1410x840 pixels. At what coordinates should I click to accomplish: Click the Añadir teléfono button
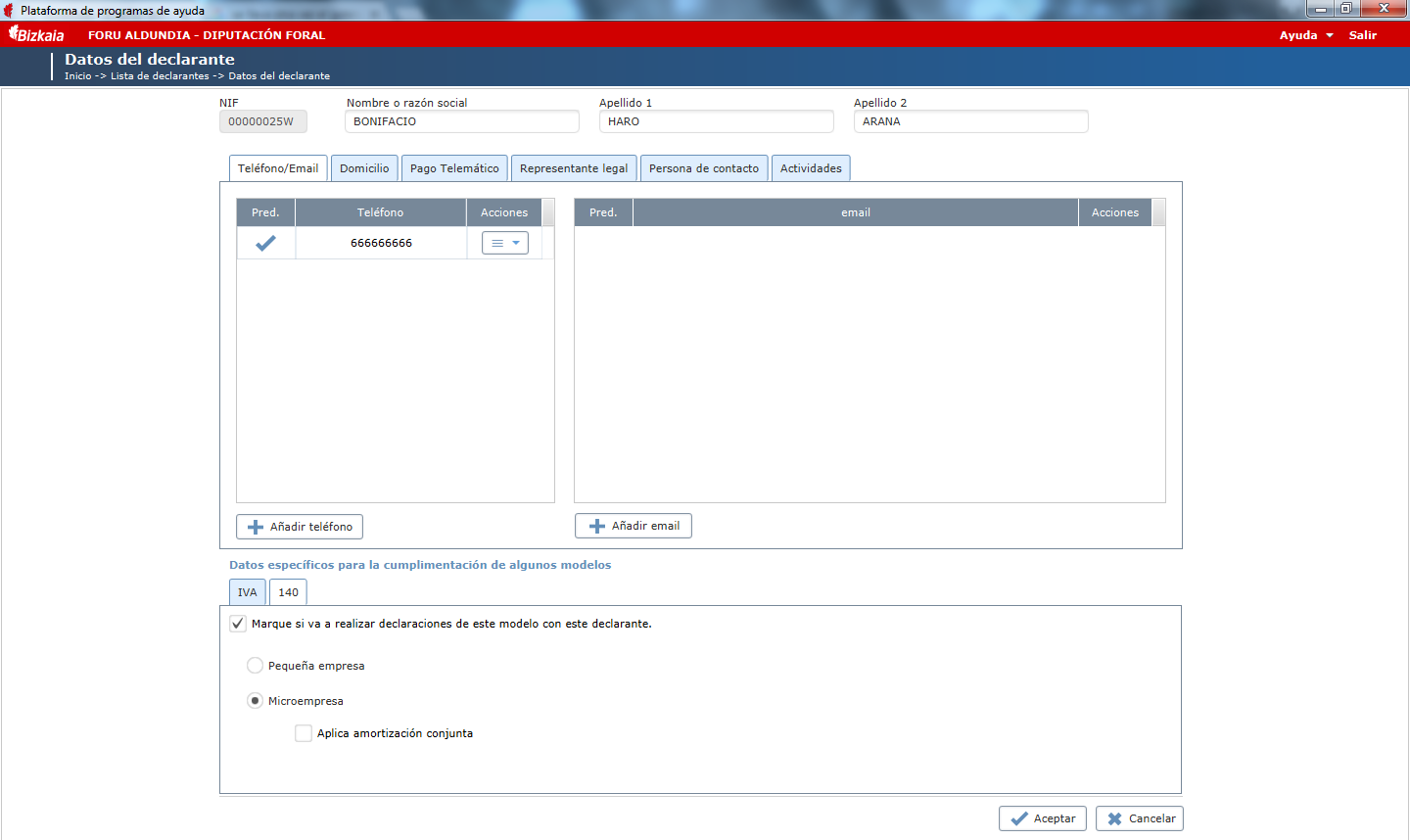tap(300, 527)
